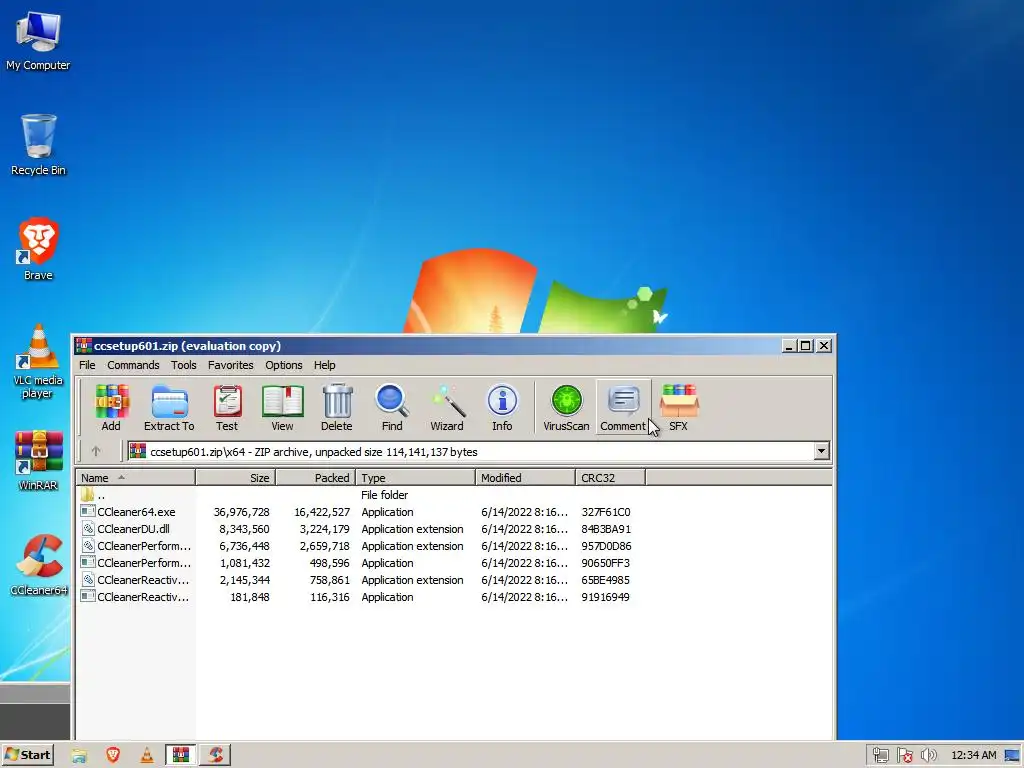The height and width of the screenshot is (768, 1024).
Task: Open the Help menu
Action: tap(325, 365)
